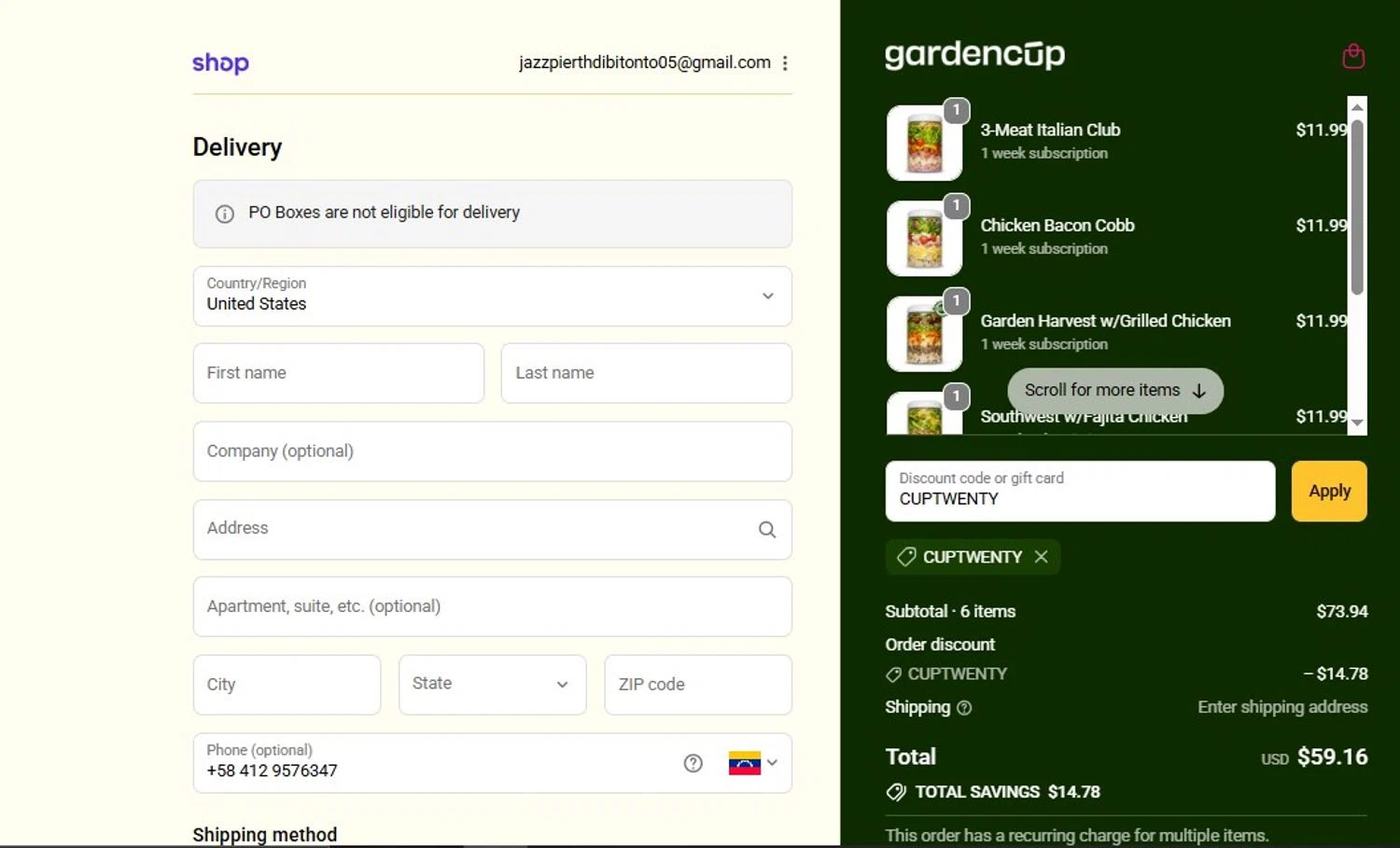Click the Total Savings tag icon

[x=896, y=792]
